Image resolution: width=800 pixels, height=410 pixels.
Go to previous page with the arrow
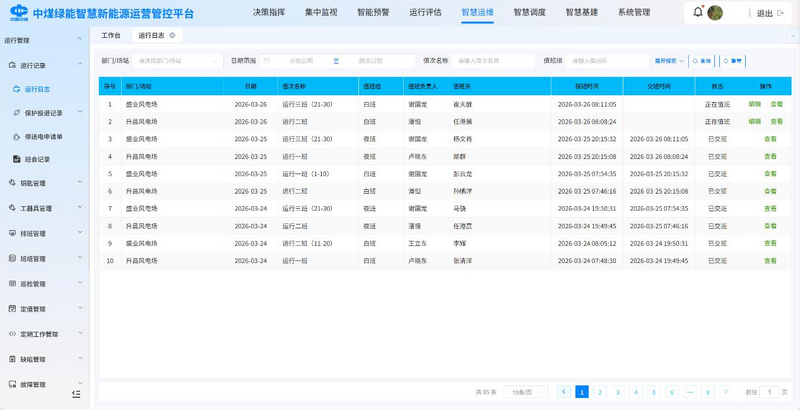[x=564, y=392]
